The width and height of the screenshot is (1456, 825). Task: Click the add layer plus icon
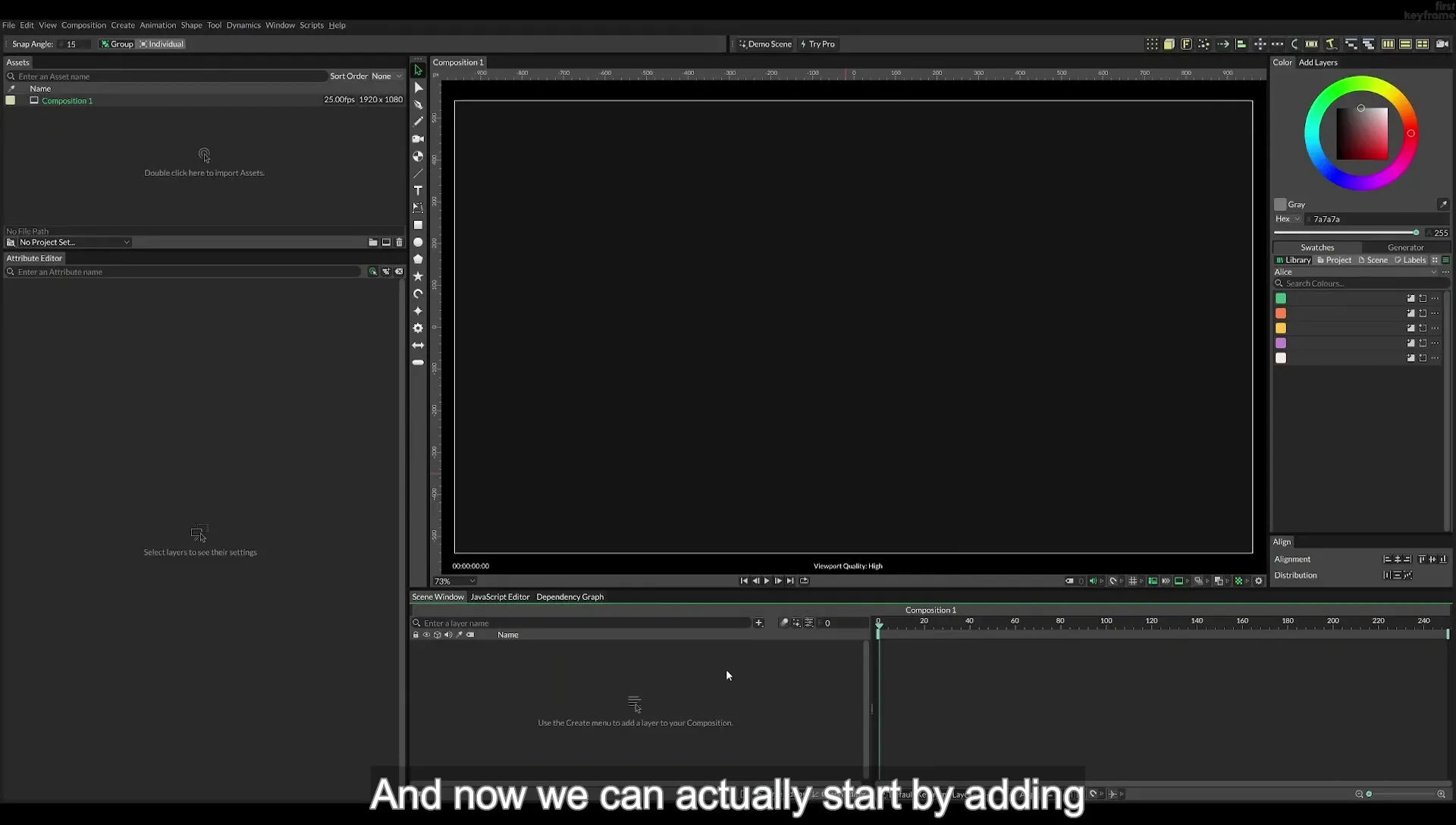(x=758, y=623)
